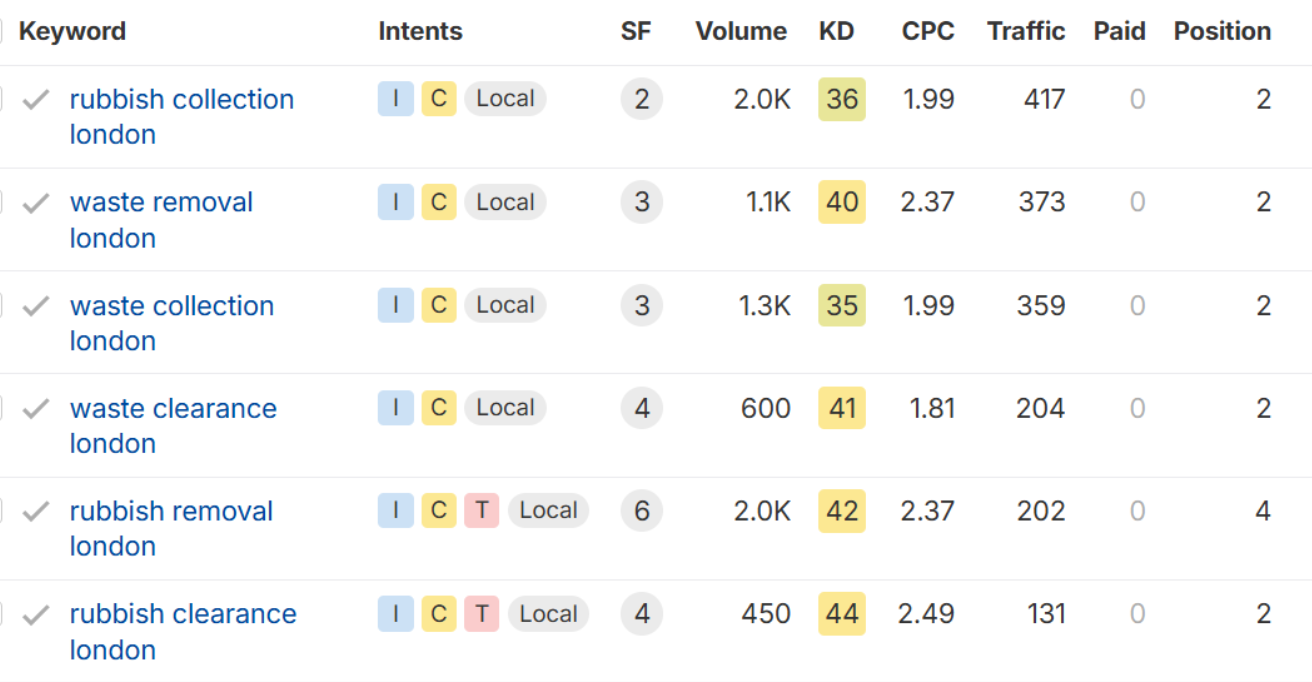This screenshot has height=682, width=1312.
Task: Click Local tag for rubbish removal london
Action: coord(548,511)
